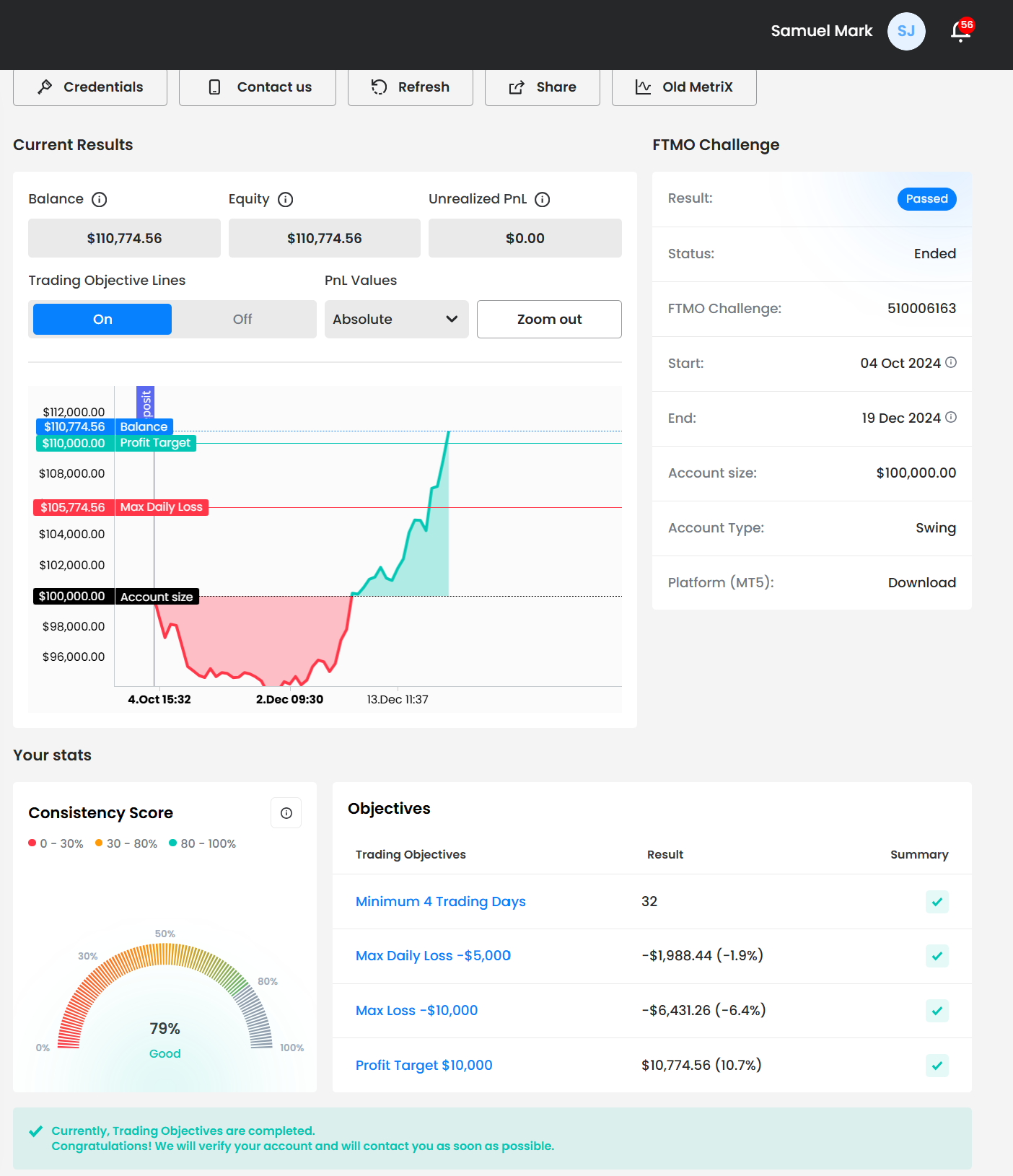Download the MT5 platform
Image resolution: width=1013 pixels, height=1176 pixels.
point(922,583)
